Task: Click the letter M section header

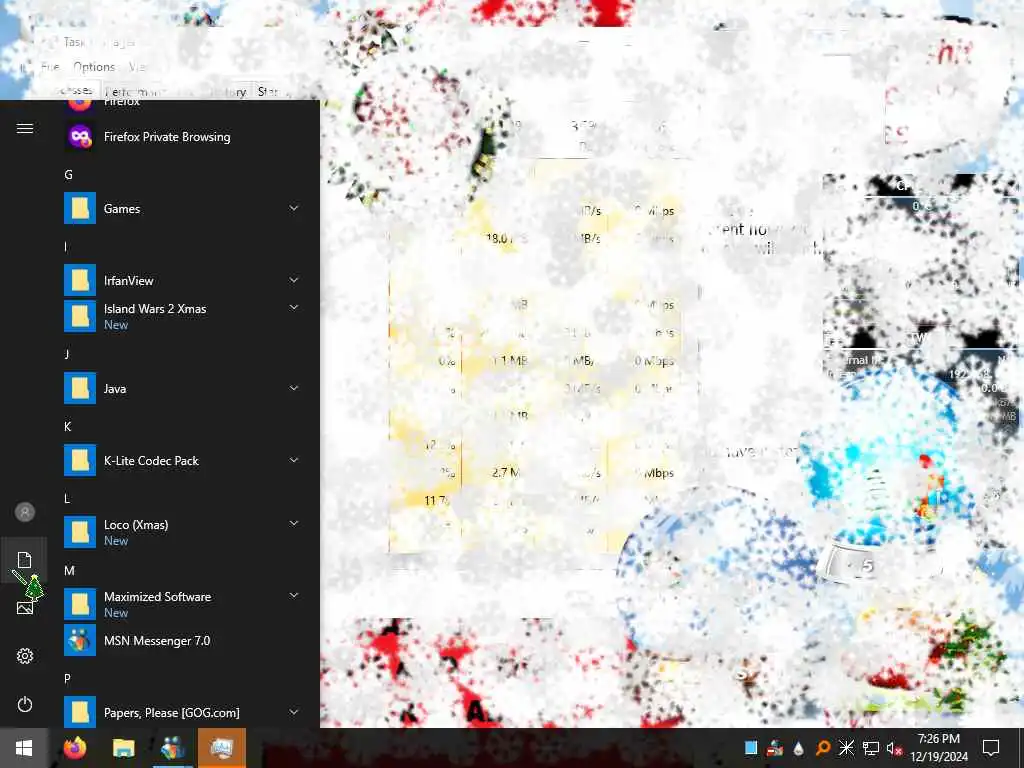Action: click(69, 570)
